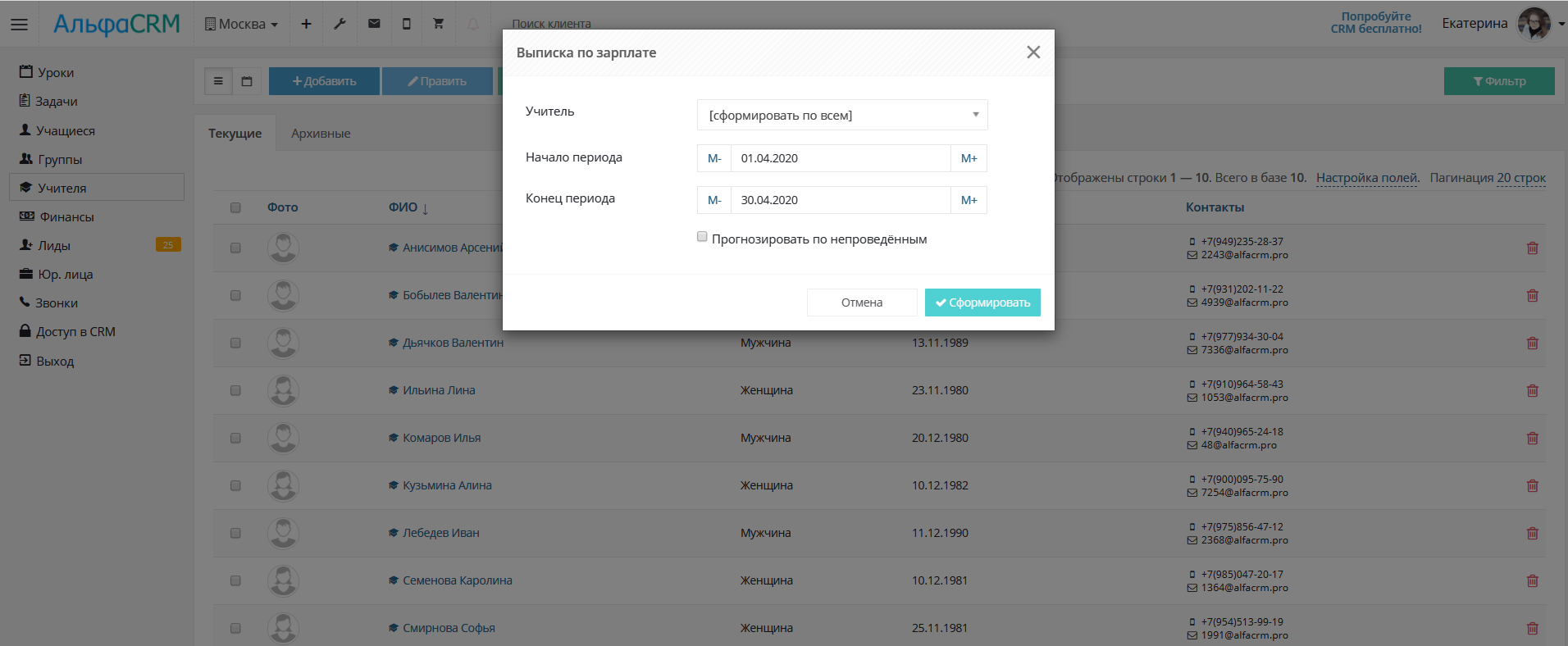Screen dimensions: 1568x646
Task: Open the Фильтр button
Action: pos(1499,81)
